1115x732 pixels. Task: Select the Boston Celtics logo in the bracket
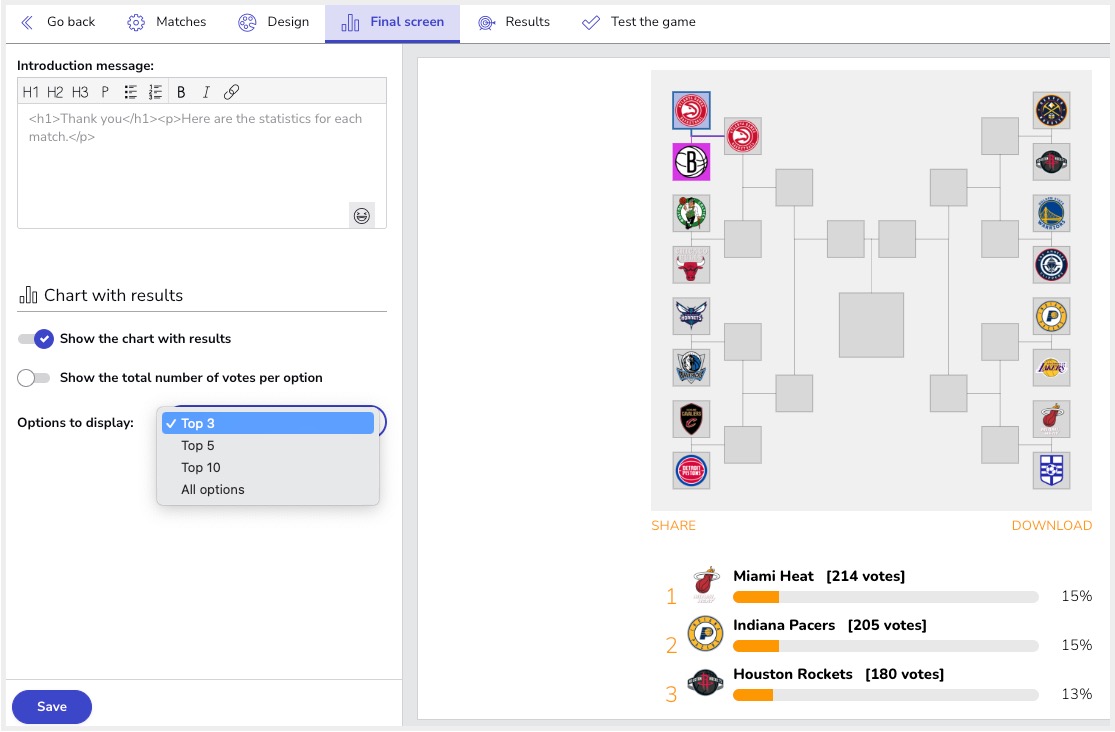pyautogui.click(x=691, y=213)
